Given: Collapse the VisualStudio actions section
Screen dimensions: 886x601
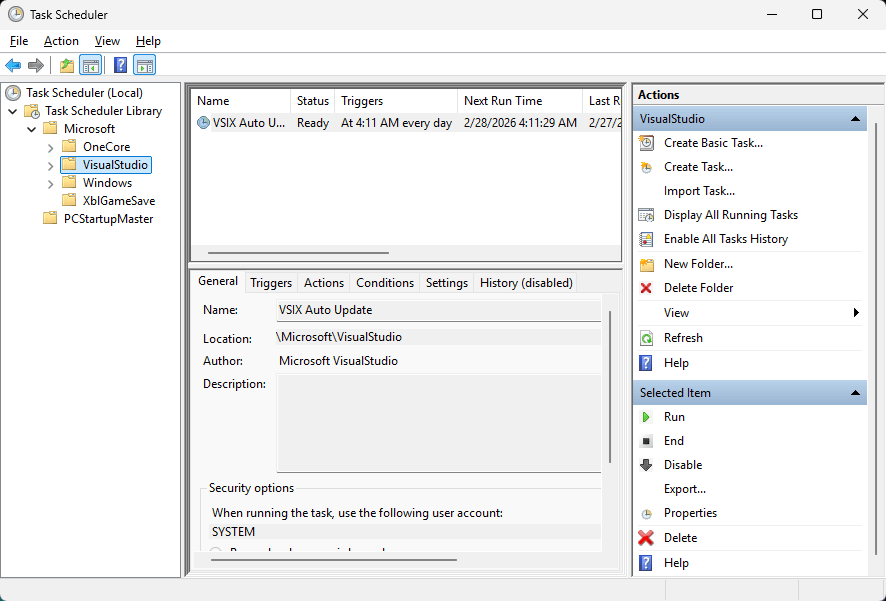Looking at the screenshot, I should click(856, 119).
